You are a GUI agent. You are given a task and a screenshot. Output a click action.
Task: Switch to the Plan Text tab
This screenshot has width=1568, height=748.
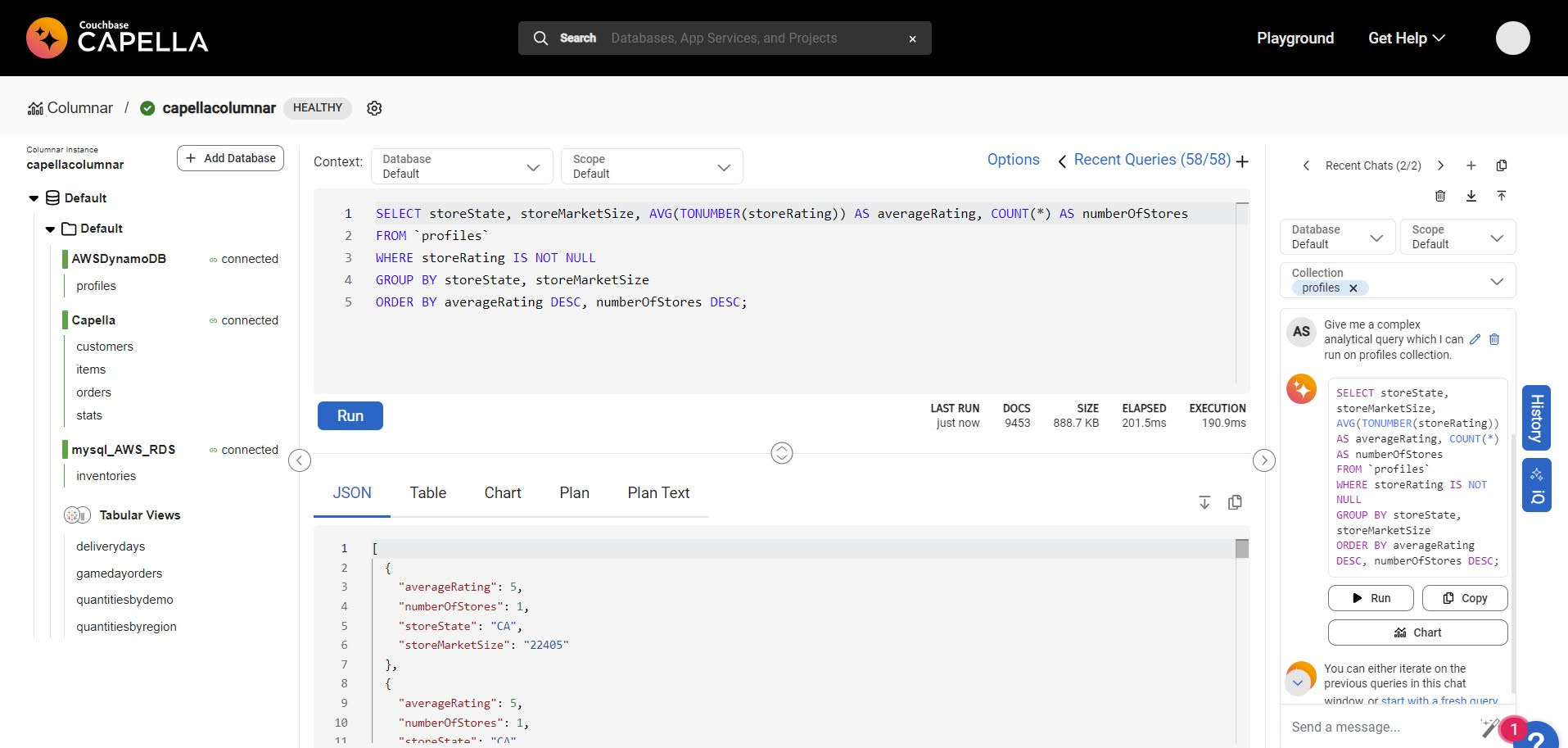click(x=658, y=493)
